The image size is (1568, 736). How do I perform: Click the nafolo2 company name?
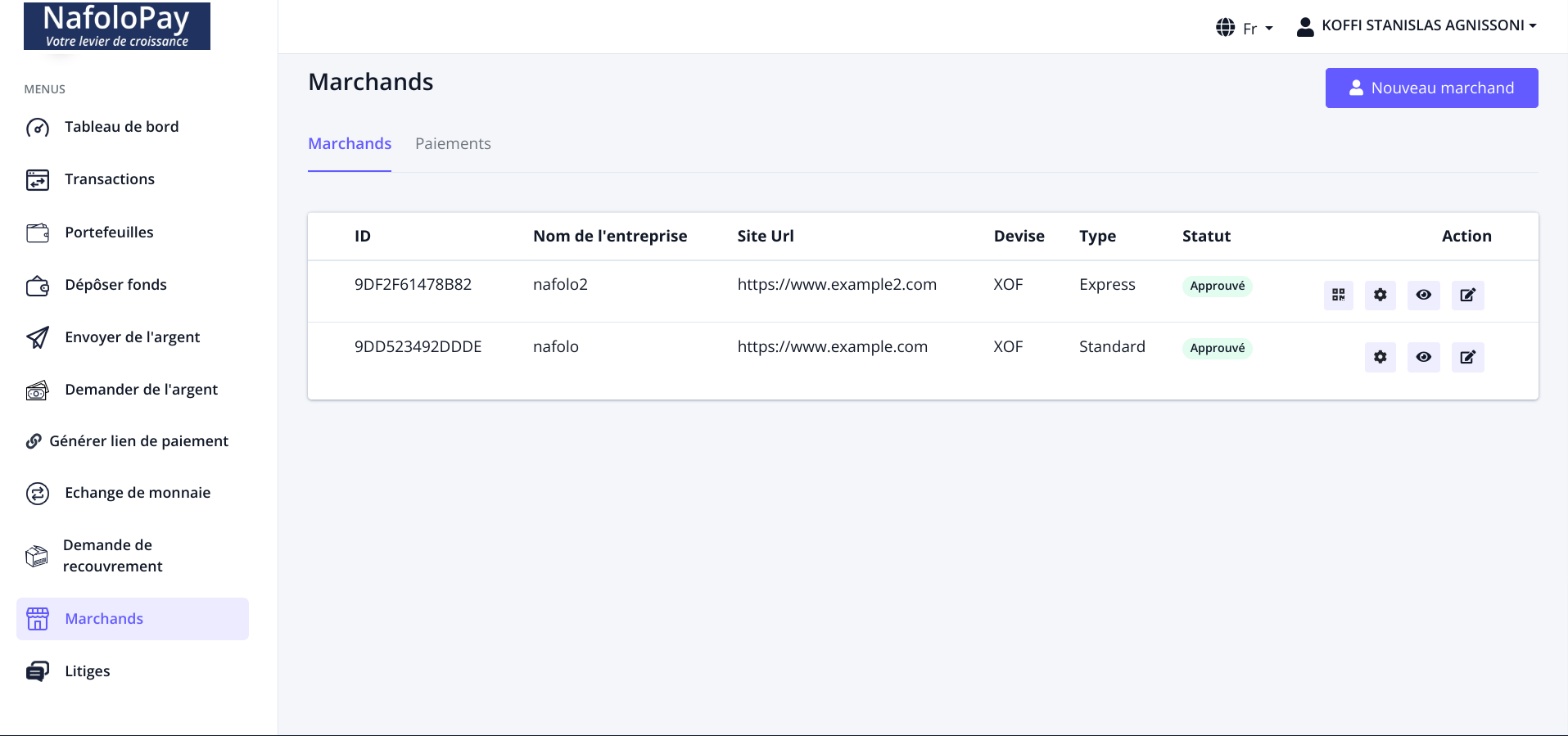click(x=560, y=285)
